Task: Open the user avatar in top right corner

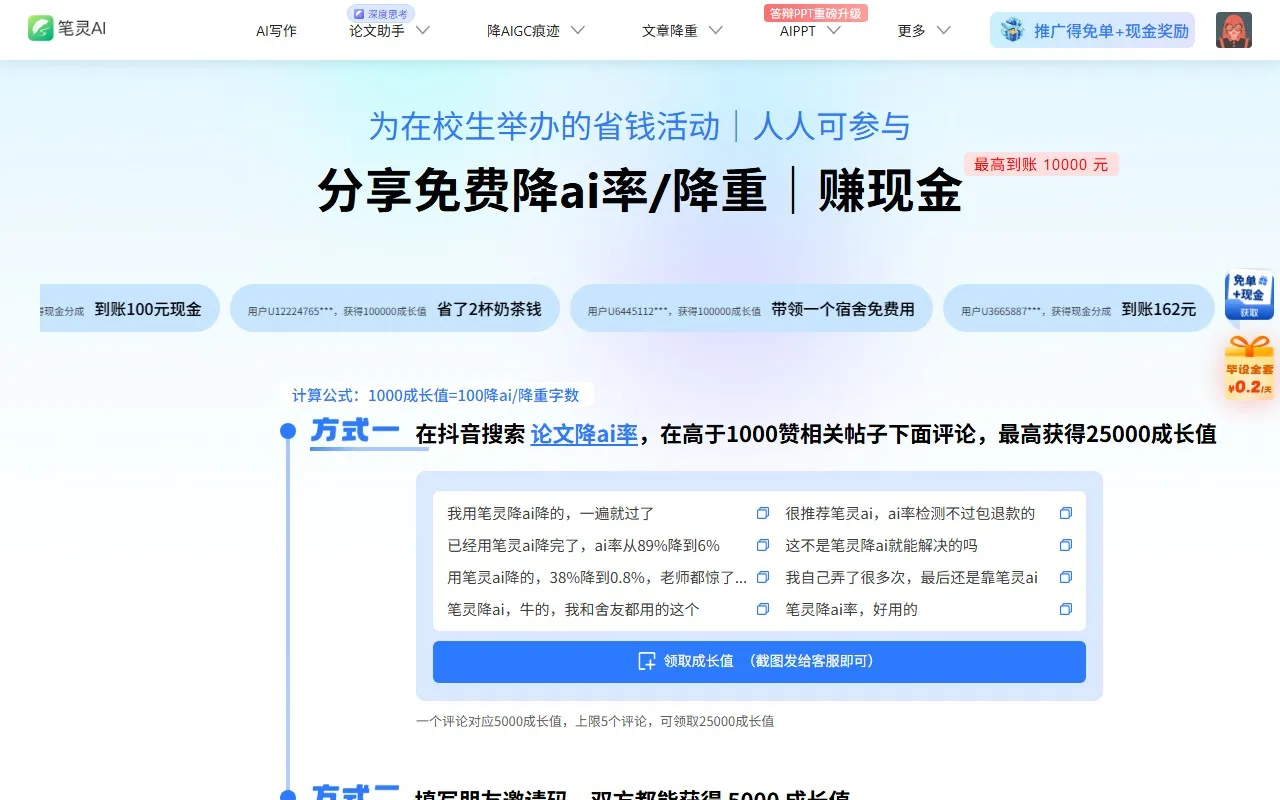Action: 1234,30
